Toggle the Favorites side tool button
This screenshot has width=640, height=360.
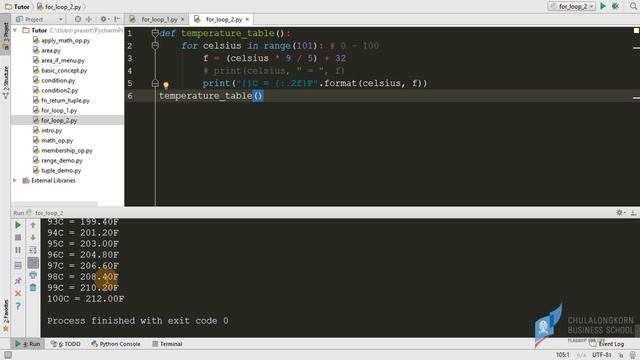coord(5,316)
